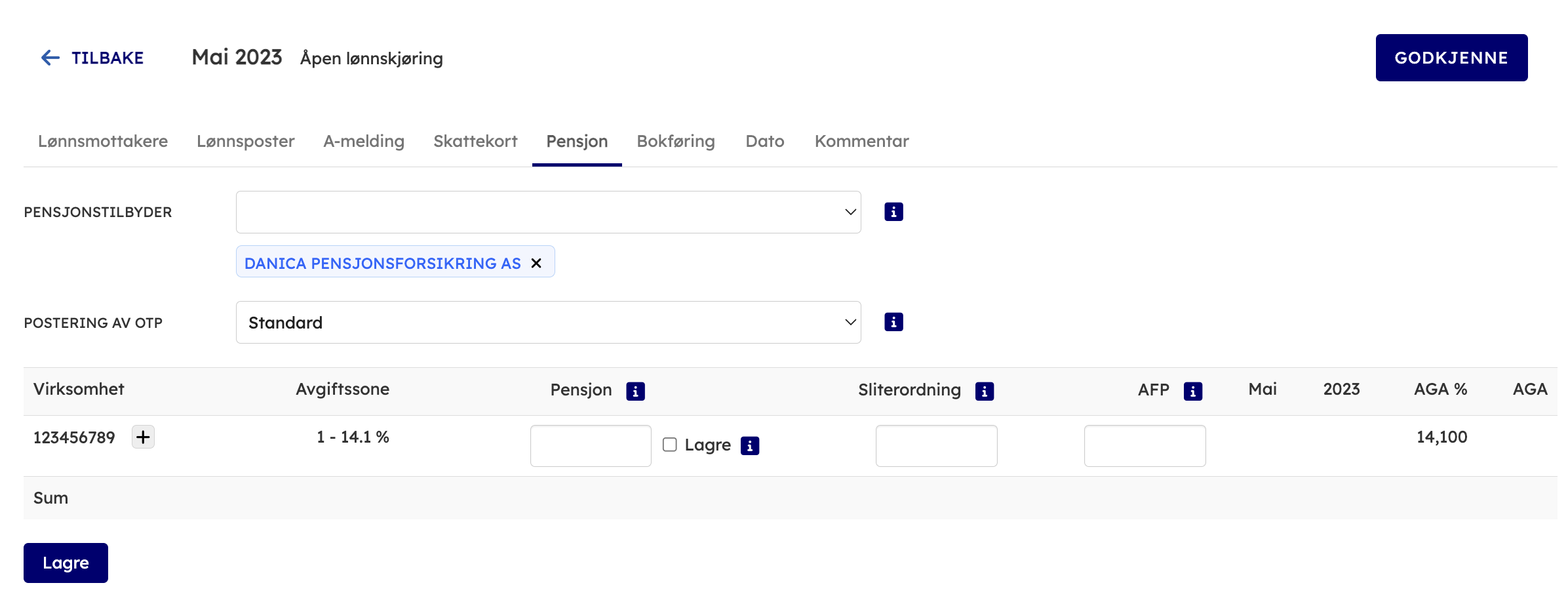The width and height of the screenshot is (1568, 602).
Task: Click info icon beside Pensjonstilbyder dropdown
Action: 893,212
